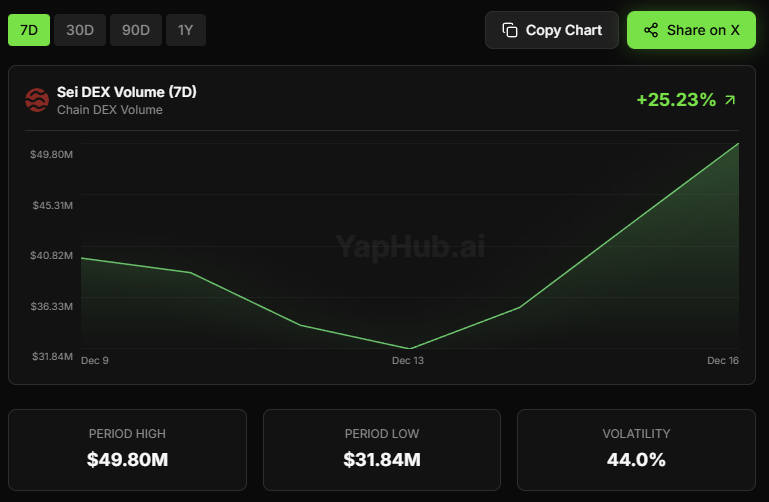Click the Dec 16 x-axis label

(723, 360)
